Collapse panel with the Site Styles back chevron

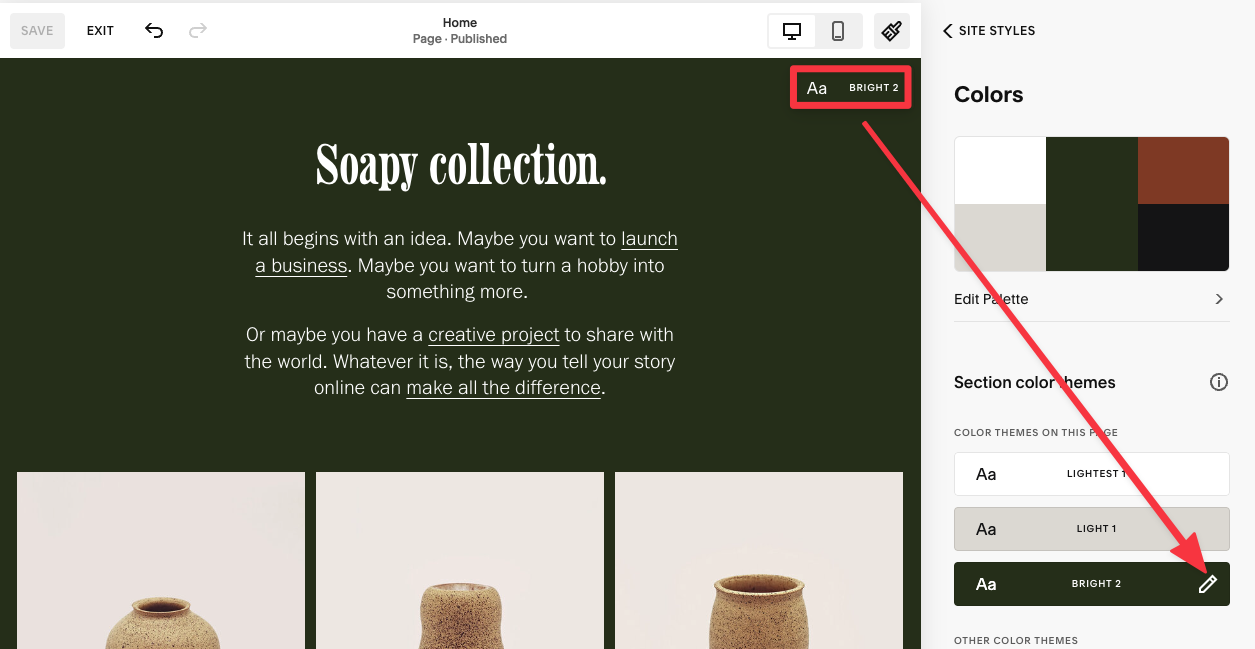(x=947, y=31)
